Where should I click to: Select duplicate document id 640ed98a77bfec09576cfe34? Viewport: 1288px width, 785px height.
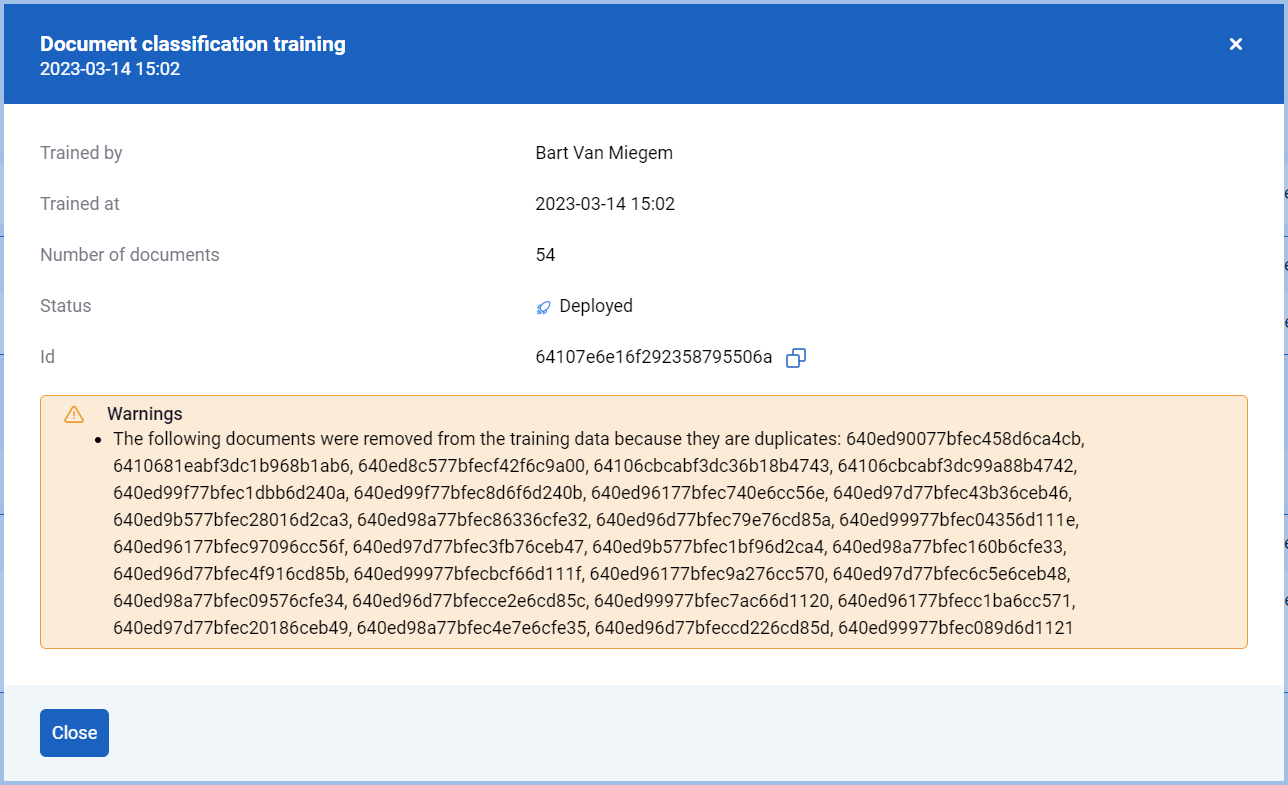[228, 601]
